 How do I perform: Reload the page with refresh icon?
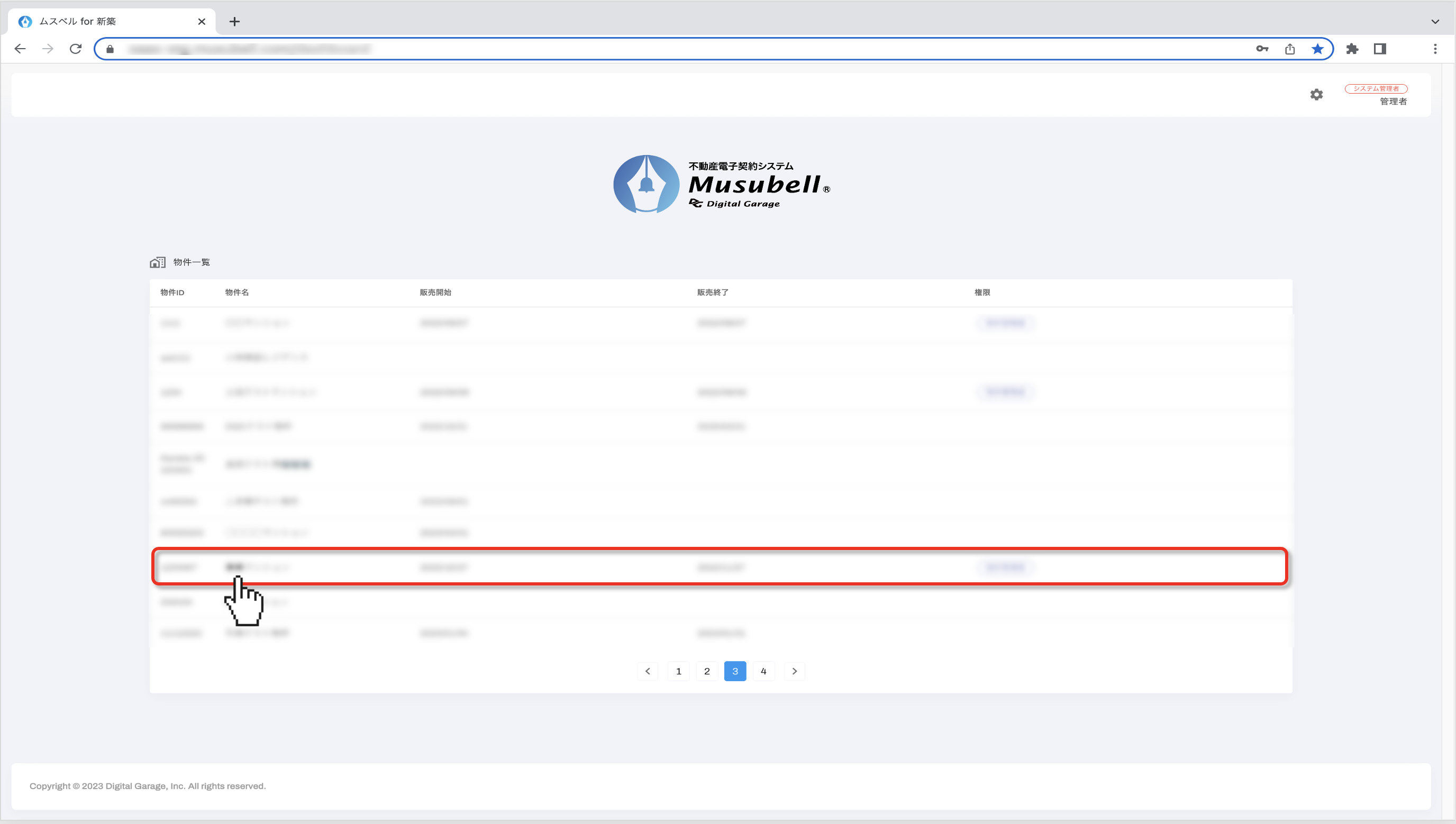pyautogui.click(x=75, y=49)
